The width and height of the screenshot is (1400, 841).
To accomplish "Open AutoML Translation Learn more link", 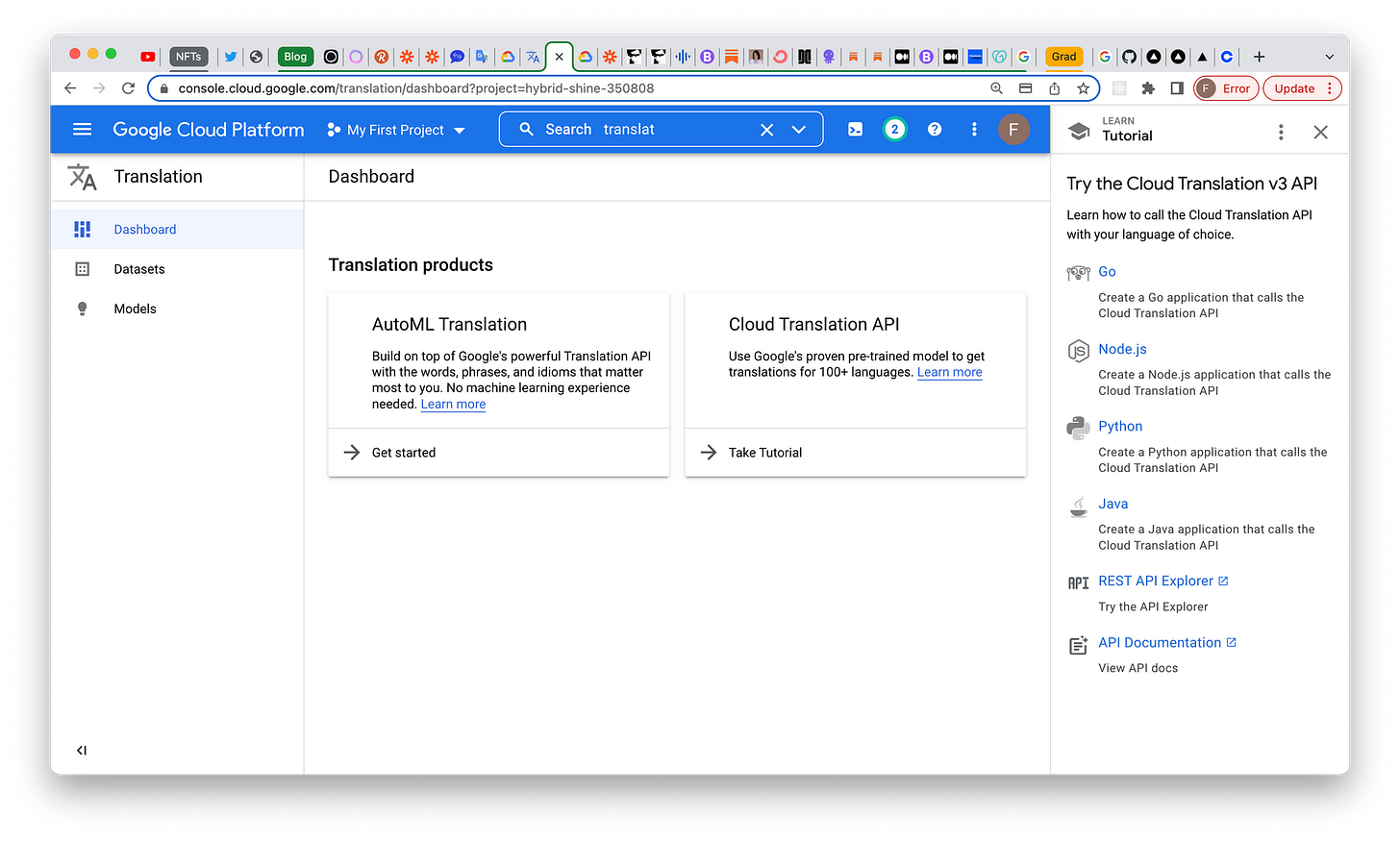I will click(453, 405).
